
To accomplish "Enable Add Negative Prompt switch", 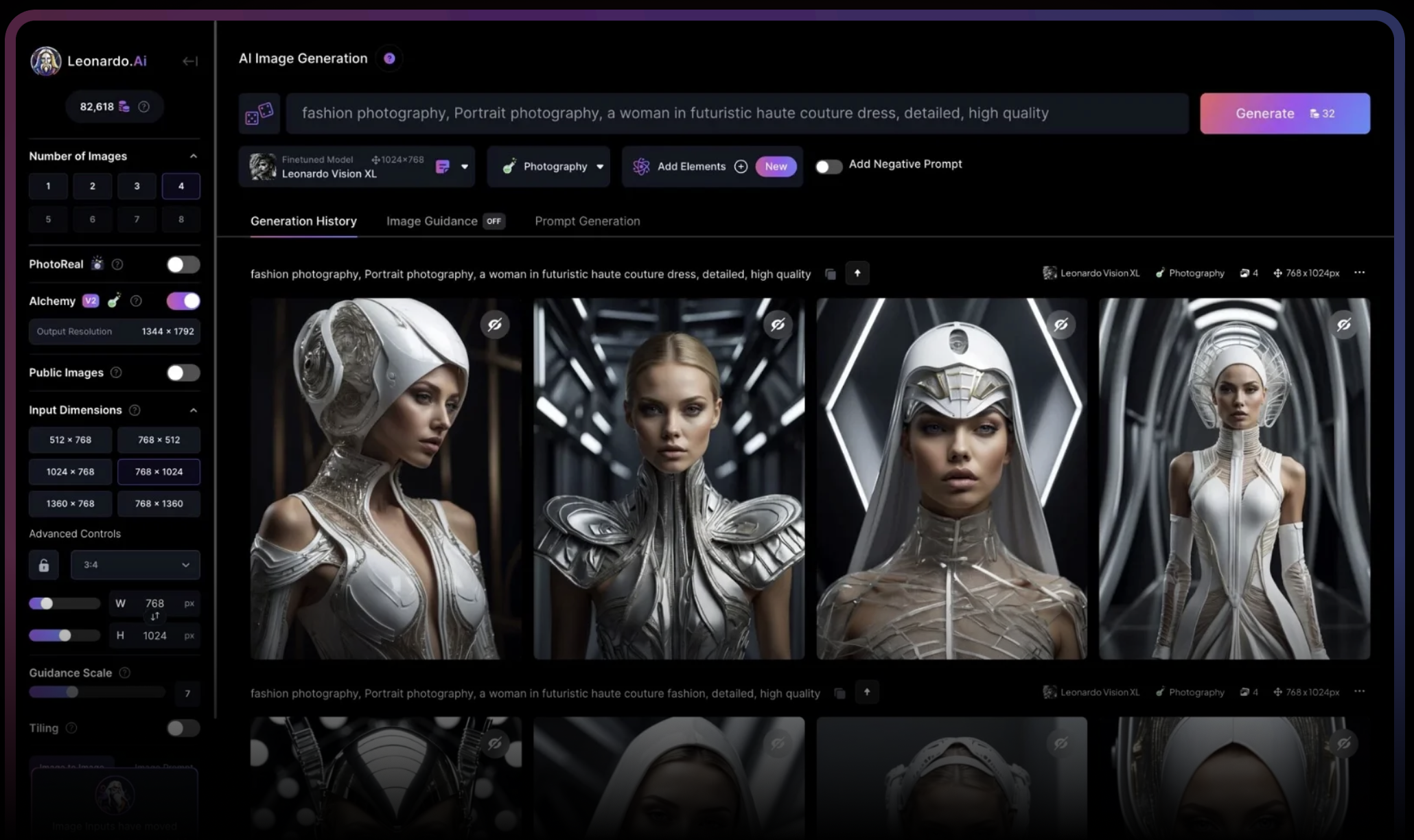I will click(x=828, y=167).
